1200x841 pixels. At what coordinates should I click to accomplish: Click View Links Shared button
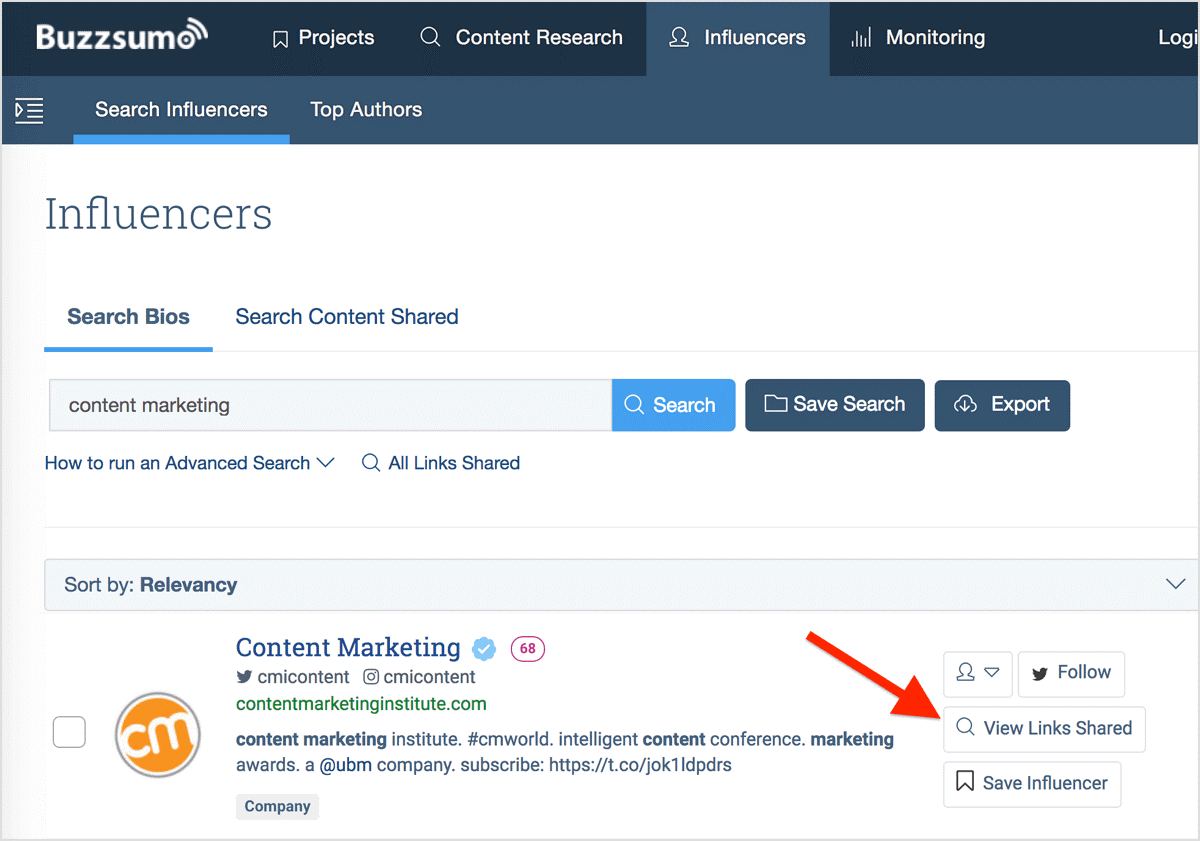click(1044, 729)
